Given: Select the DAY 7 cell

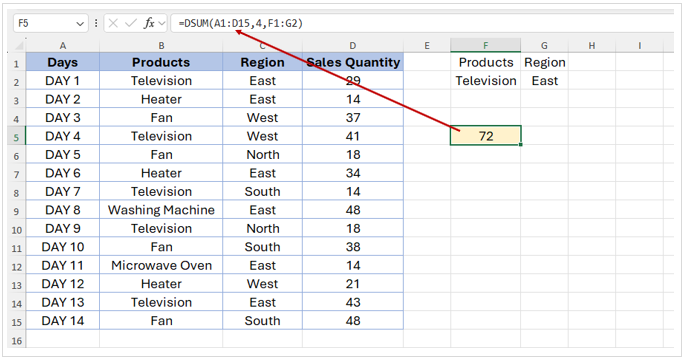Looking at the screenshot, I should [63, 191].
